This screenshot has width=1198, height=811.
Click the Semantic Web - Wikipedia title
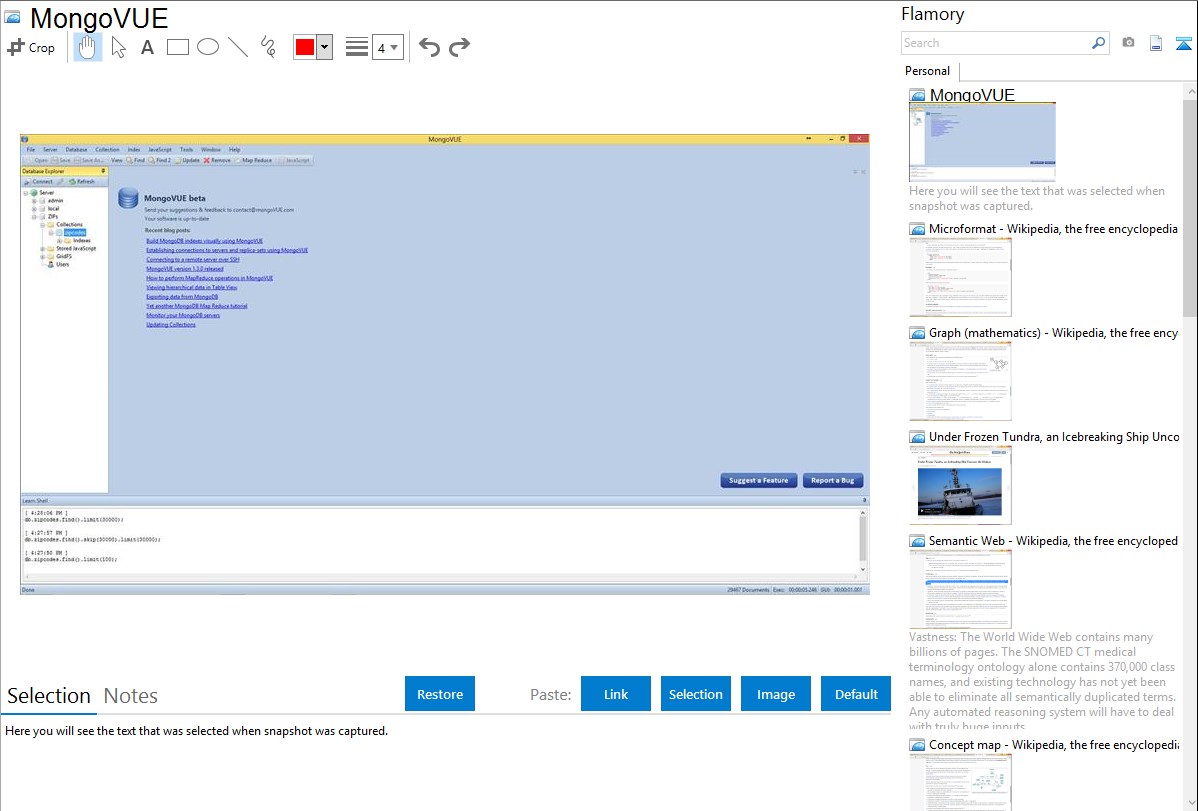1053,540
